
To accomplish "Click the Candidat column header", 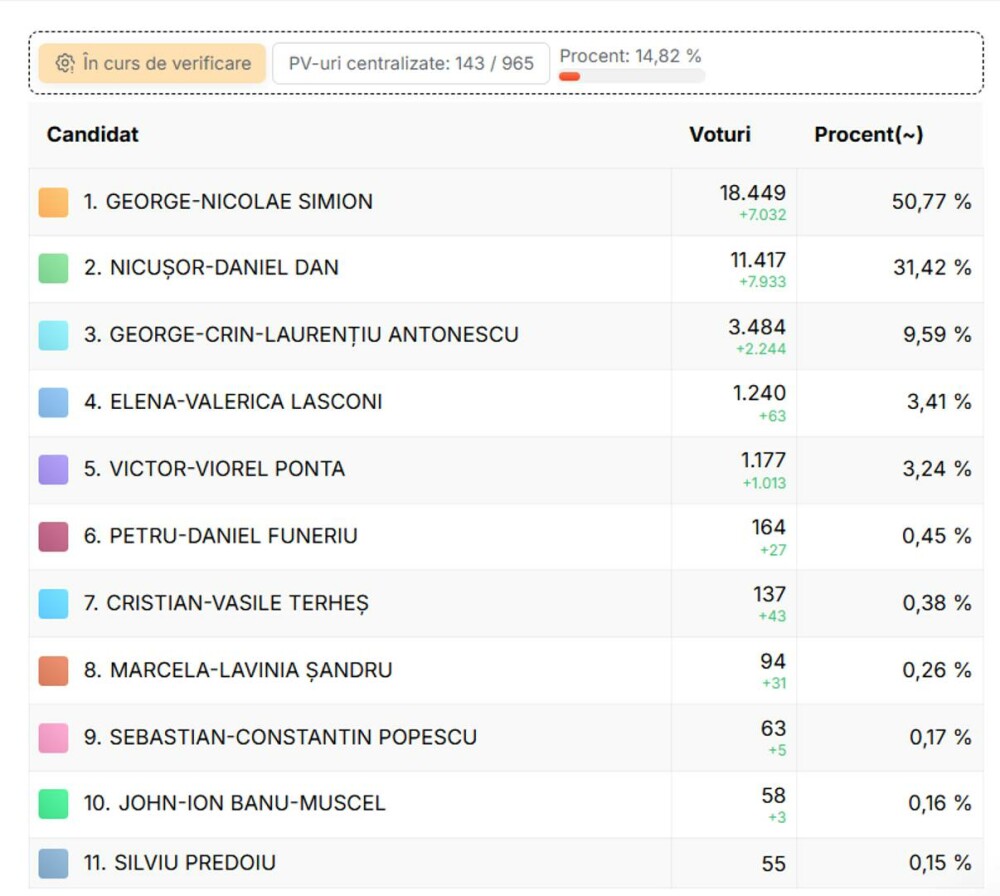I will tap(93, 134).
